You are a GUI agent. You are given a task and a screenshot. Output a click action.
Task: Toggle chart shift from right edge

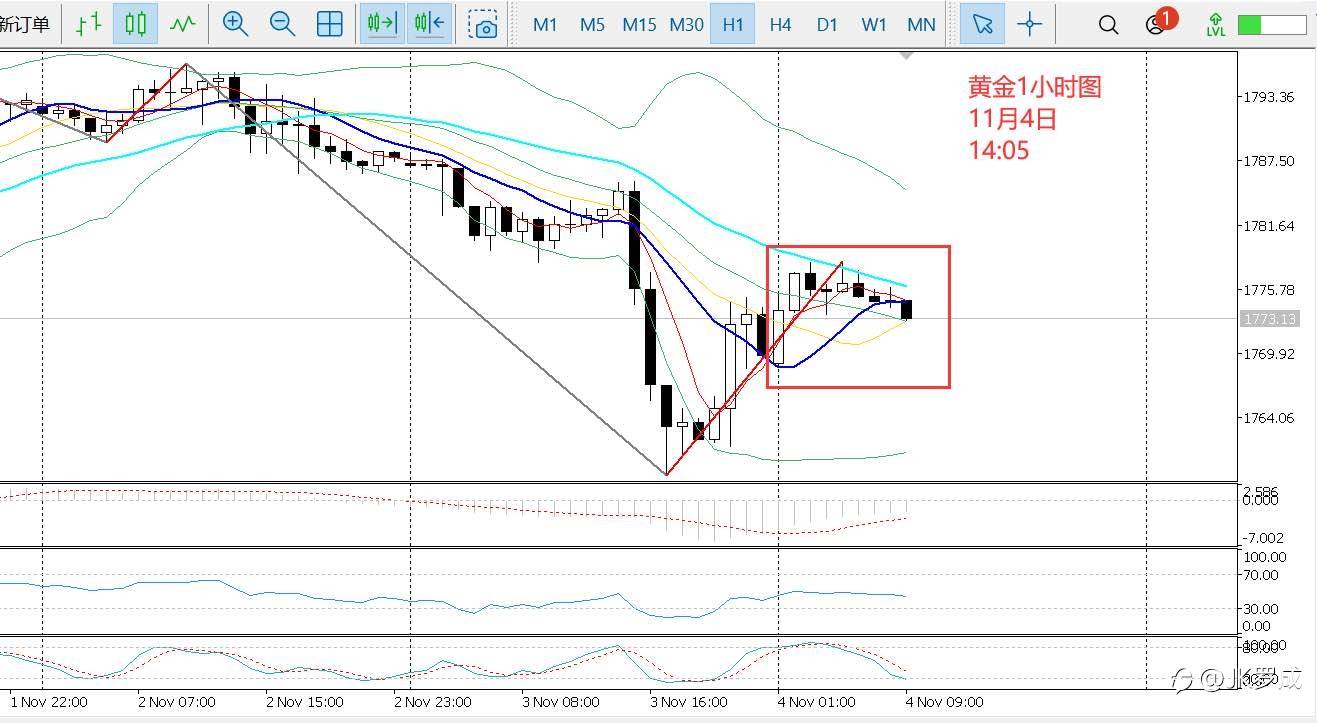pos(430,24)
